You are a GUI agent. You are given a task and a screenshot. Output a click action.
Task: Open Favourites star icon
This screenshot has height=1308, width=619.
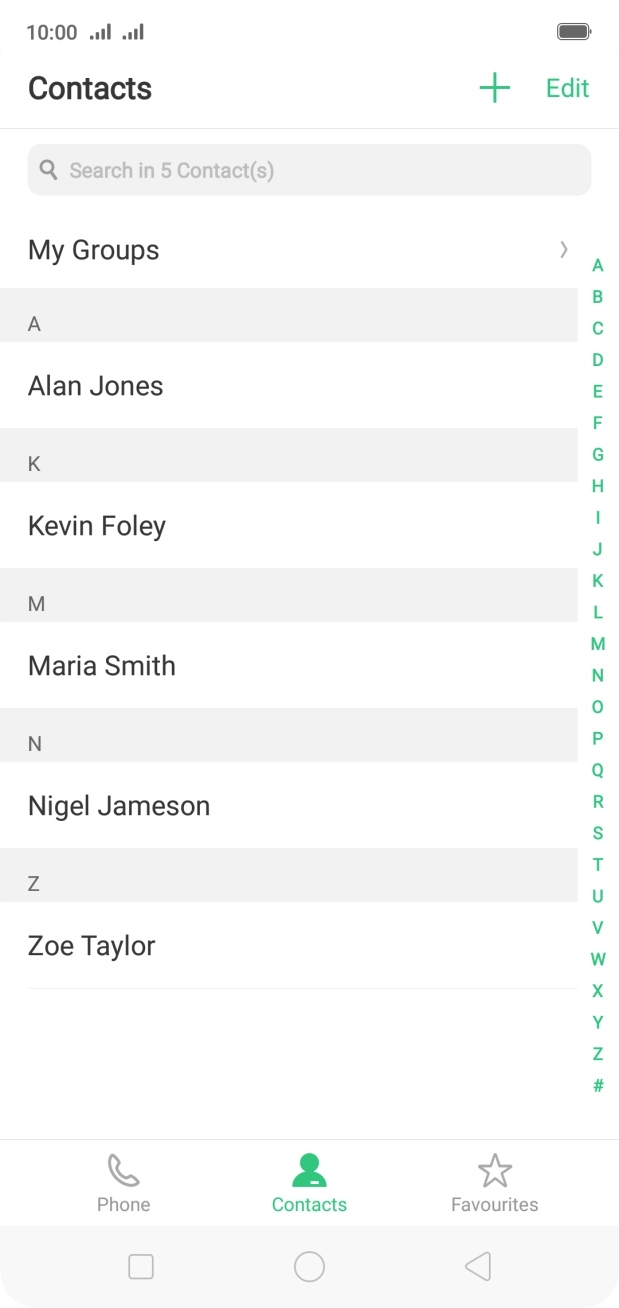coord(494,1170)
